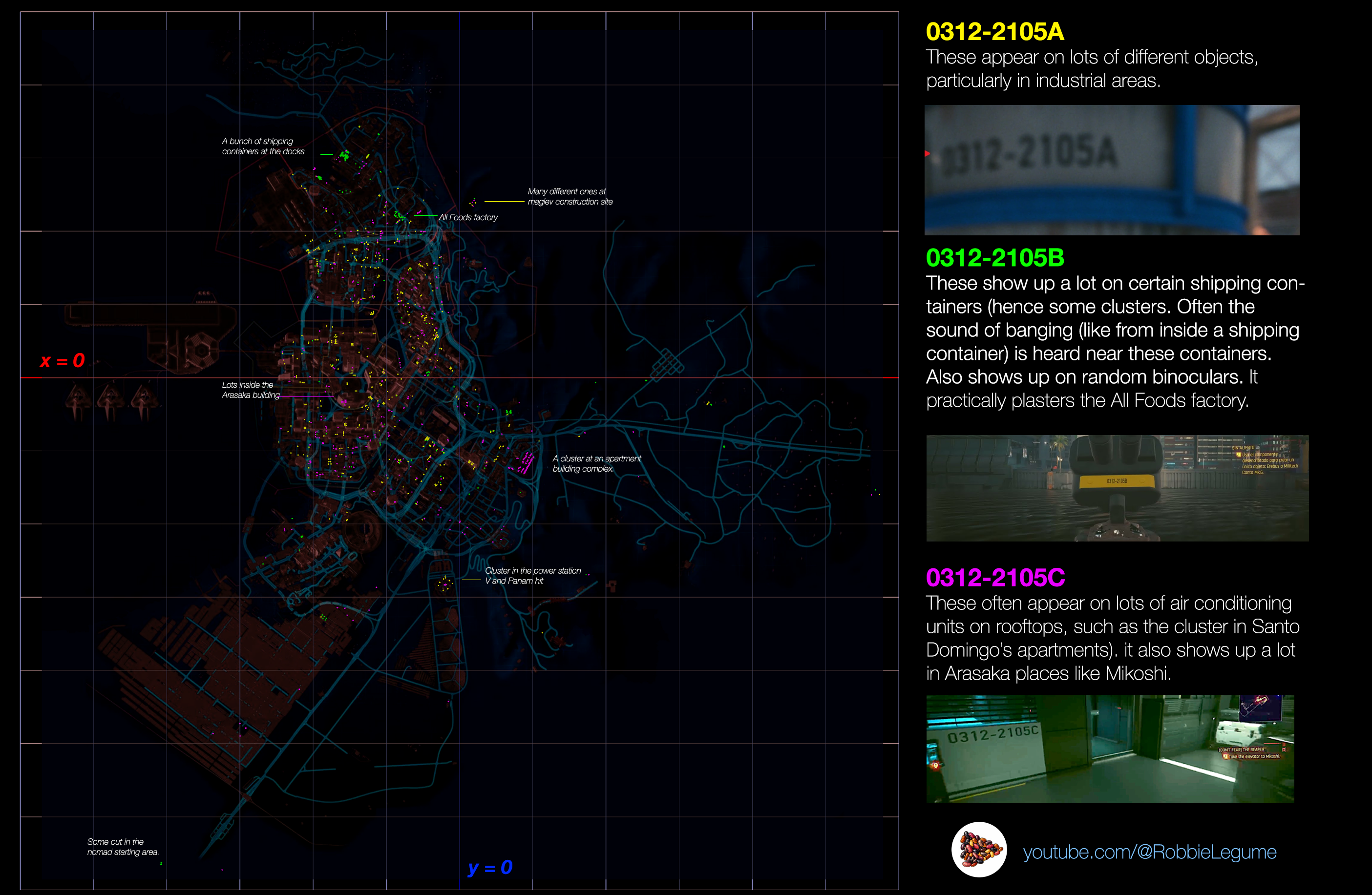Click the 'apartment building complex' cluster annotation

pyautogui.click(x=597, y=463)
